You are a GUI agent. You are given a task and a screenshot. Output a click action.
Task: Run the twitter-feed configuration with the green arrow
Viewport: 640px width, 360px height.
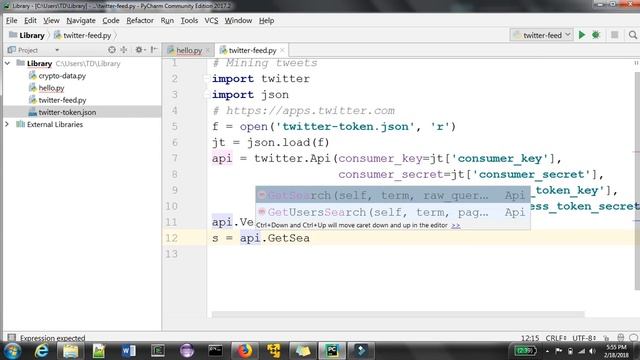[x=582, y=35]
